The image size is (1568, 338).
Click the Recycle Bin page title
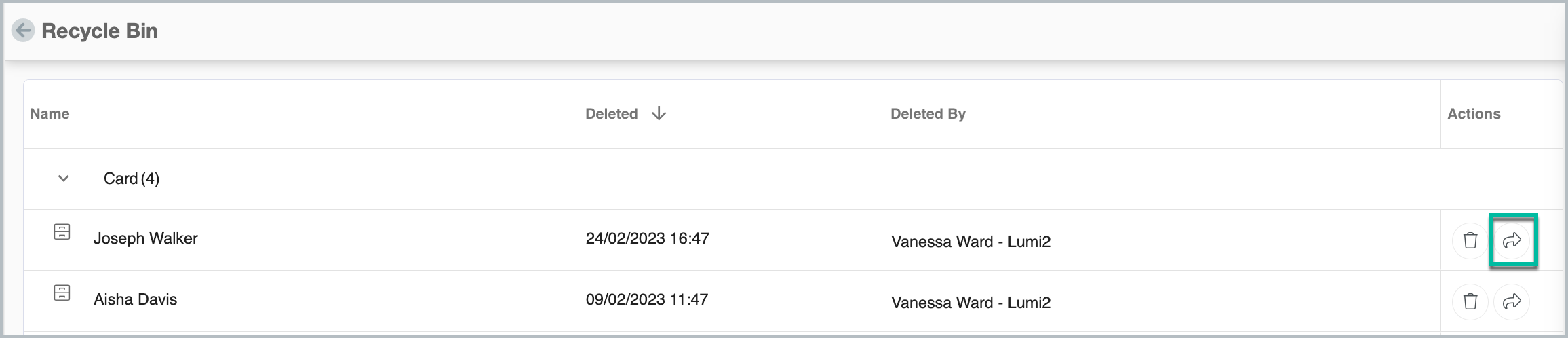pos(100,31)
